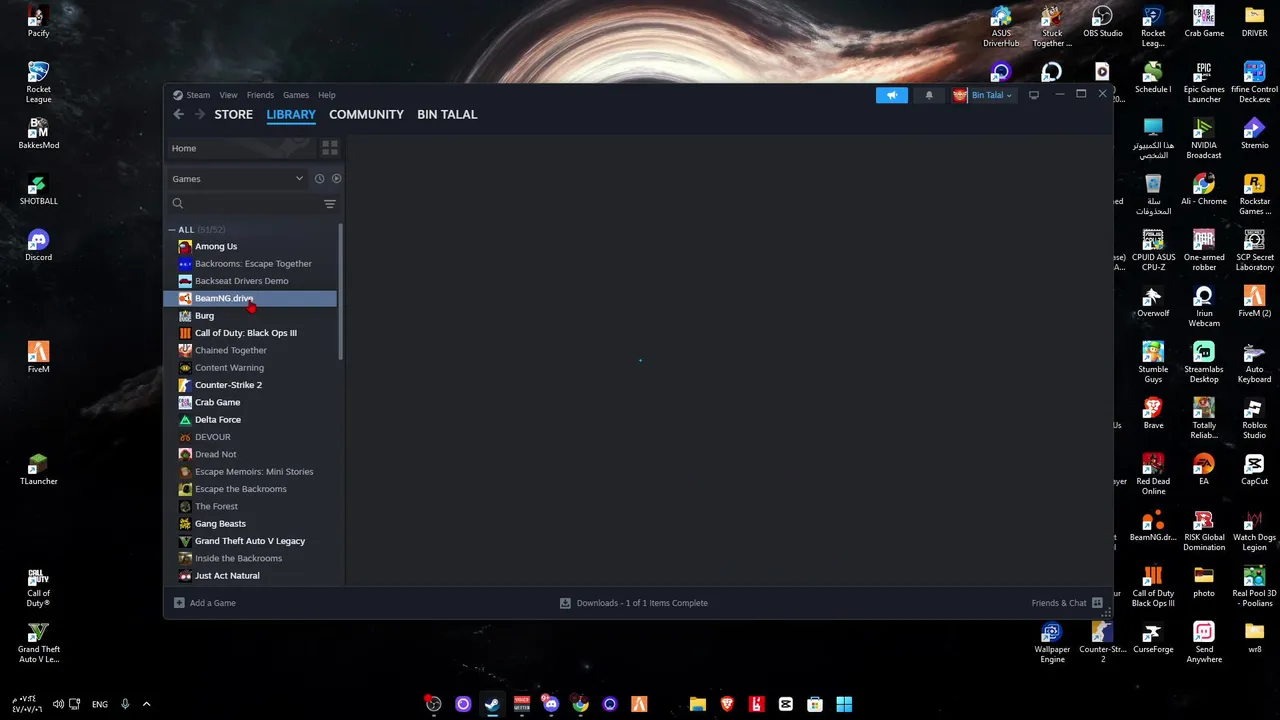Open File Explorer from taskbar
Viewport: 1280px width, 720px height.
click(698, 704)
